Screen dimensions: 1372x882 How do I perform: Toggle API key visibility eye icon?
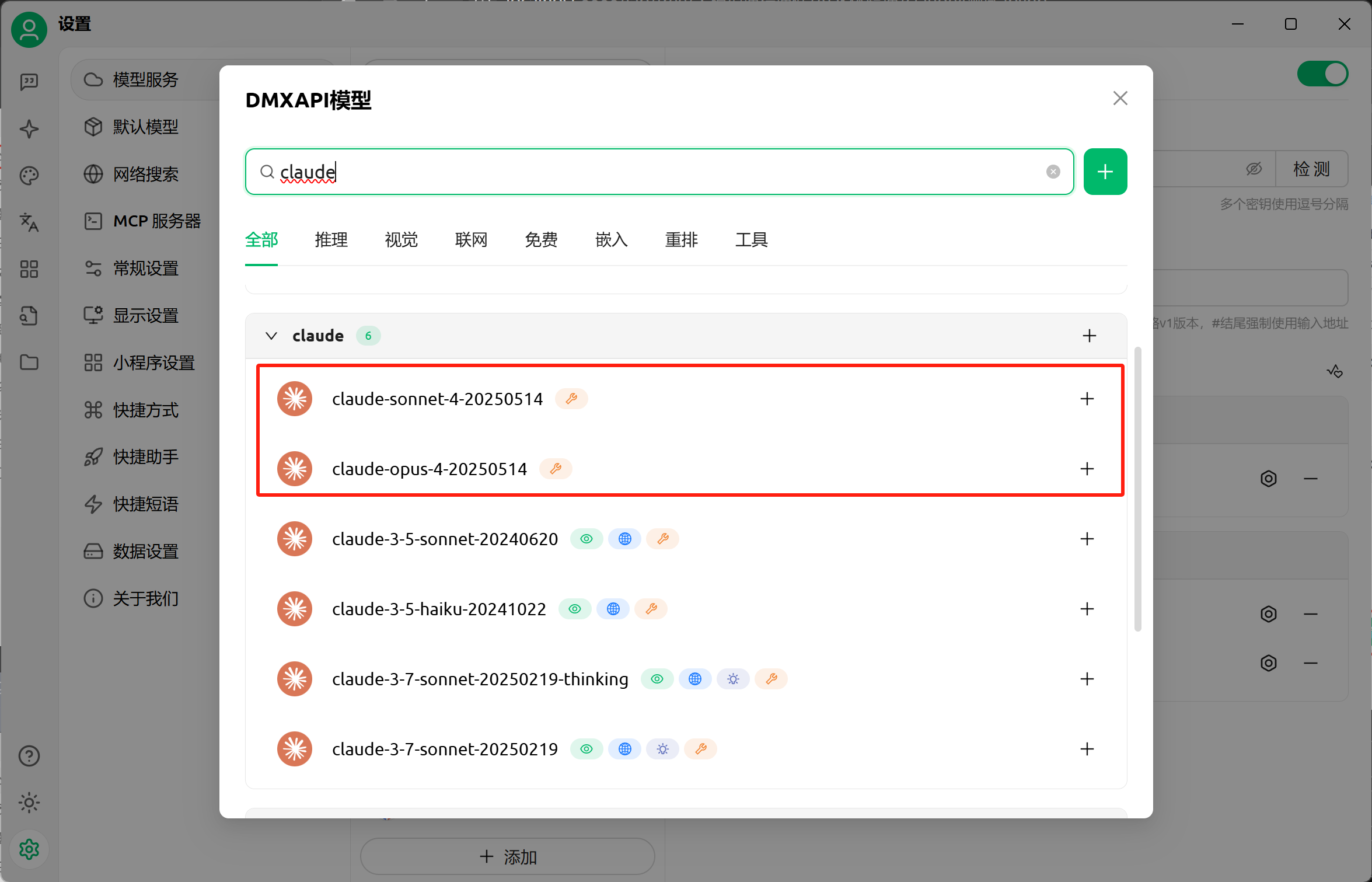pyautogui.click(x=1254, y=169)
